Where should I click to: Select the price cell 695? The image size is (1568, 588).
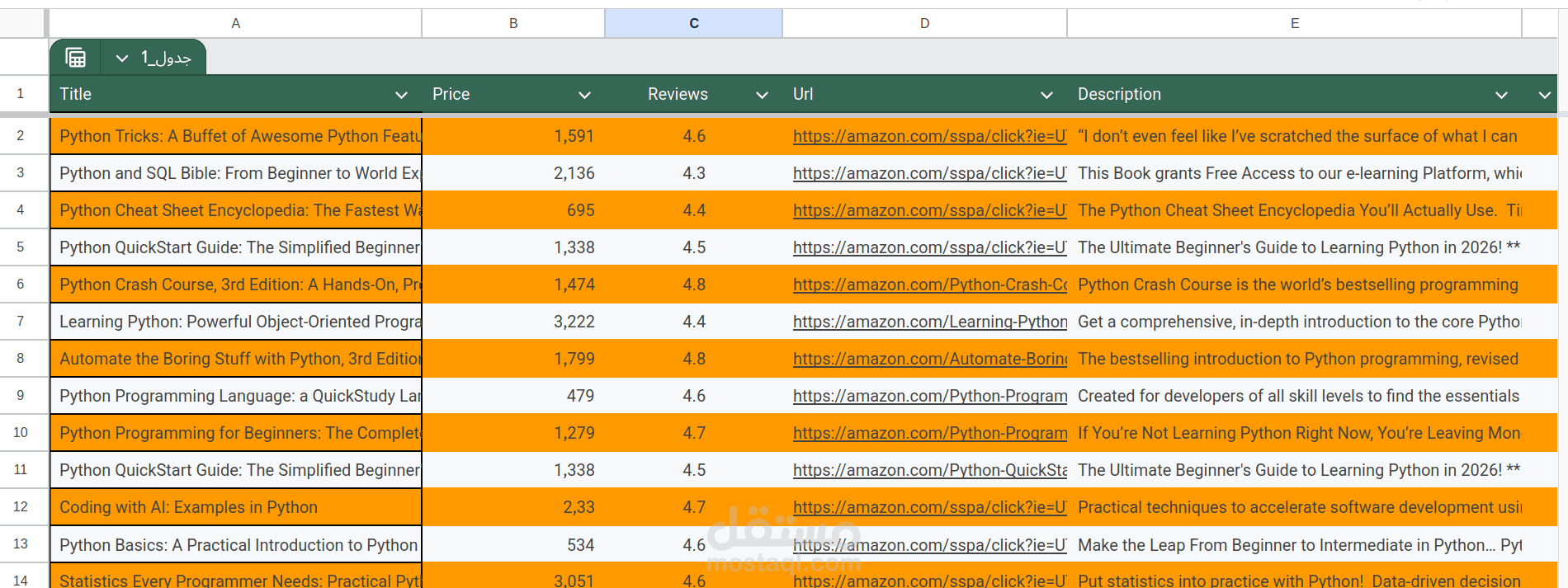pos(513,210)
